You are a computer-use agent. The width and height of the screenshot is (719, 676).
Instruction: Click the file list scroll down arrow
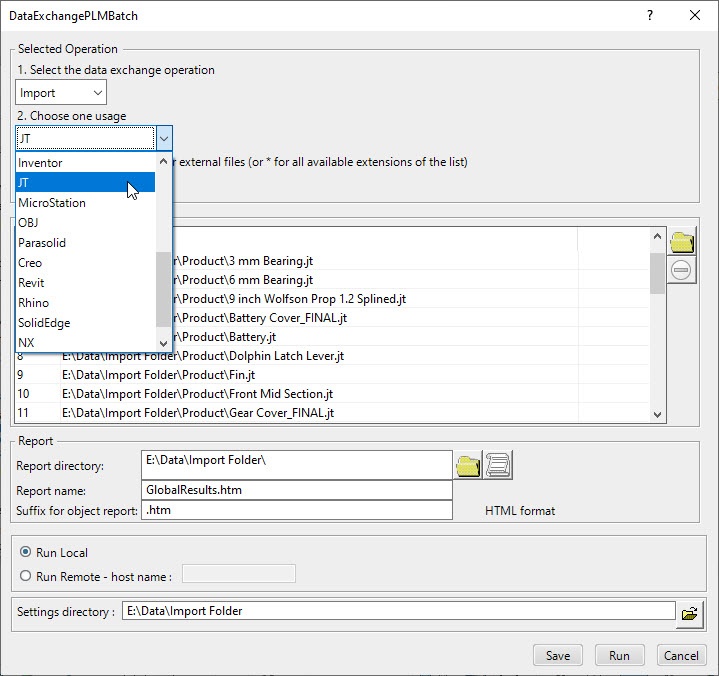[657, 414]
